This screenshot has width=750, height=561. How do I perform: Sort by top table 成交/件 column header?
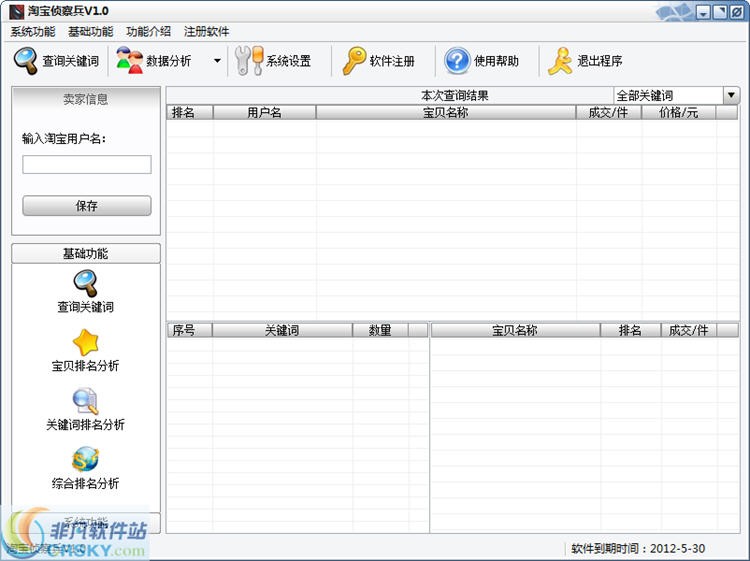point(609,113)
